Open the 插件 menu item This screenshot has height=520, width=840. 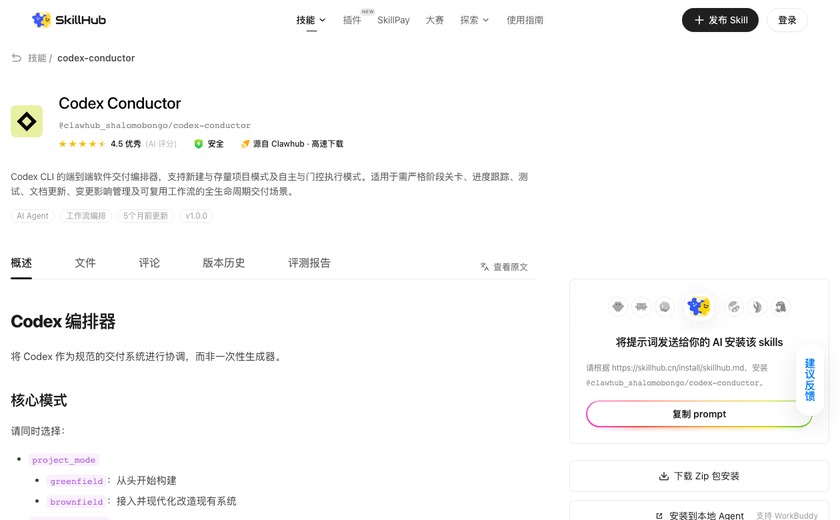[352, 20]
